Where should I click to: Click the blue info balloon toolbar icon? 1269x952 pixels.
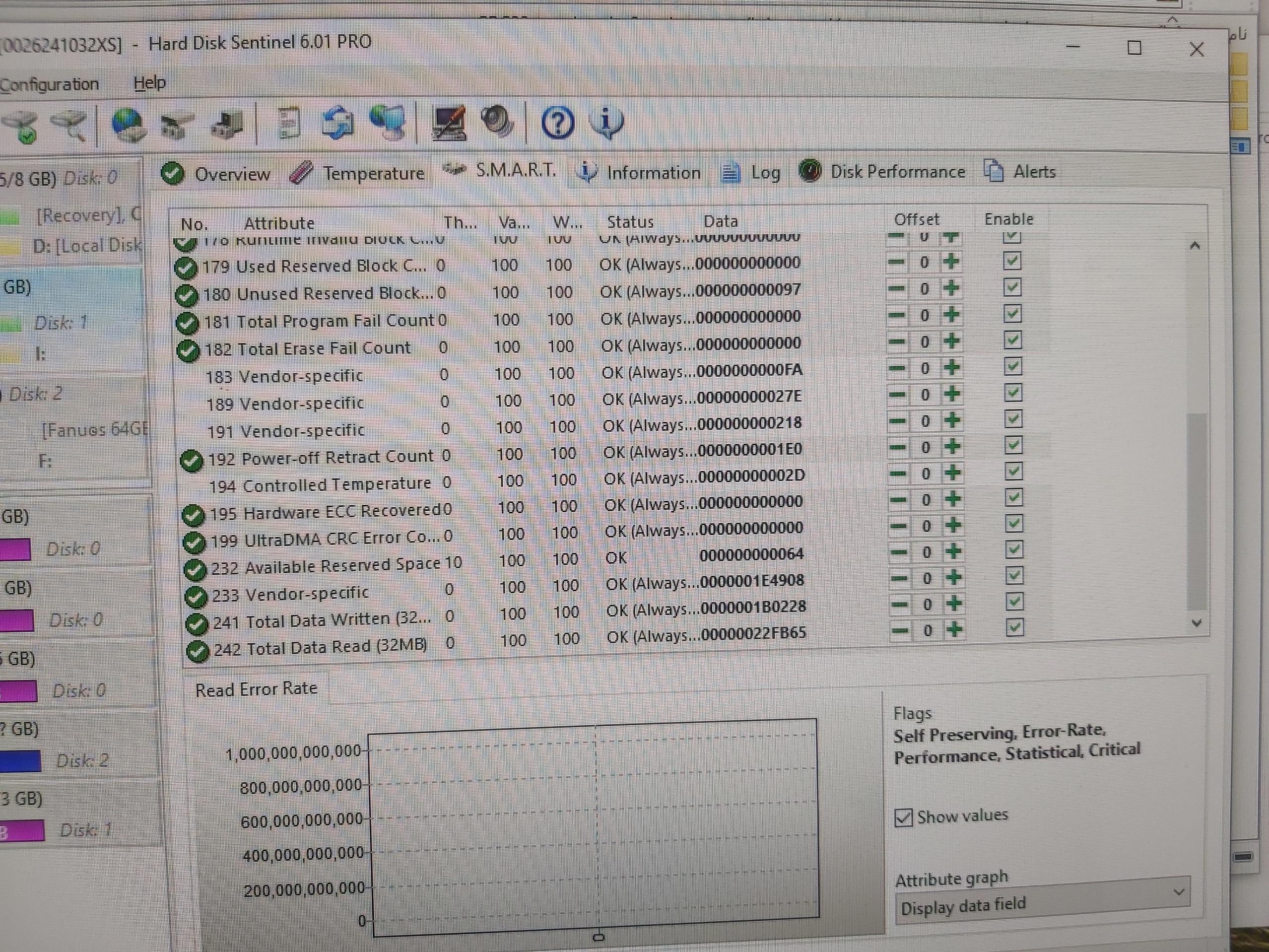click(x=606, y=122)
